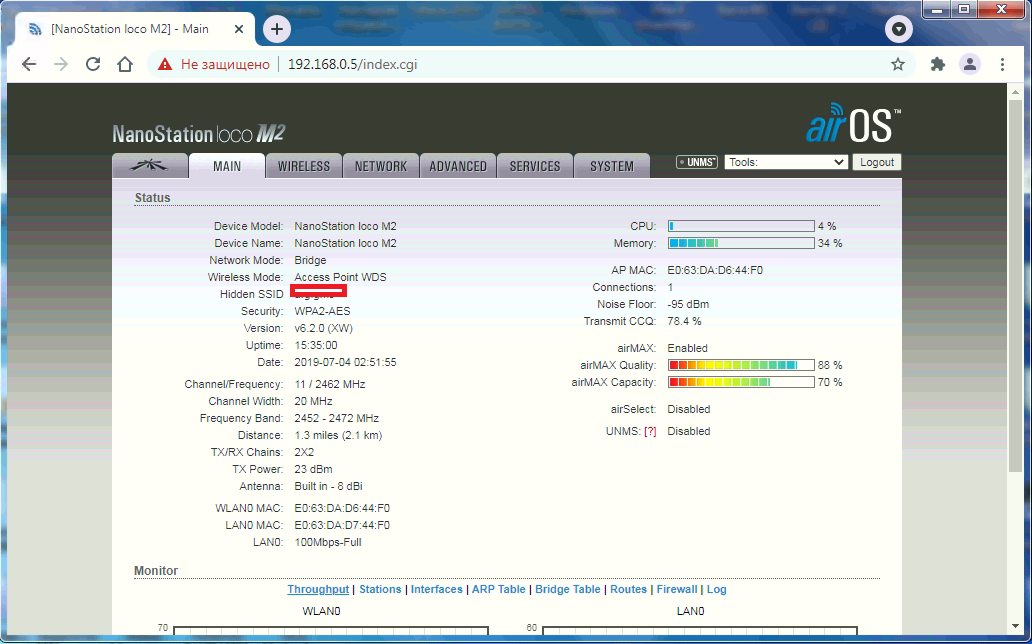
Task: Click the Frequency Band value 2452 - 2472 MHz
Action: [336, 419]
